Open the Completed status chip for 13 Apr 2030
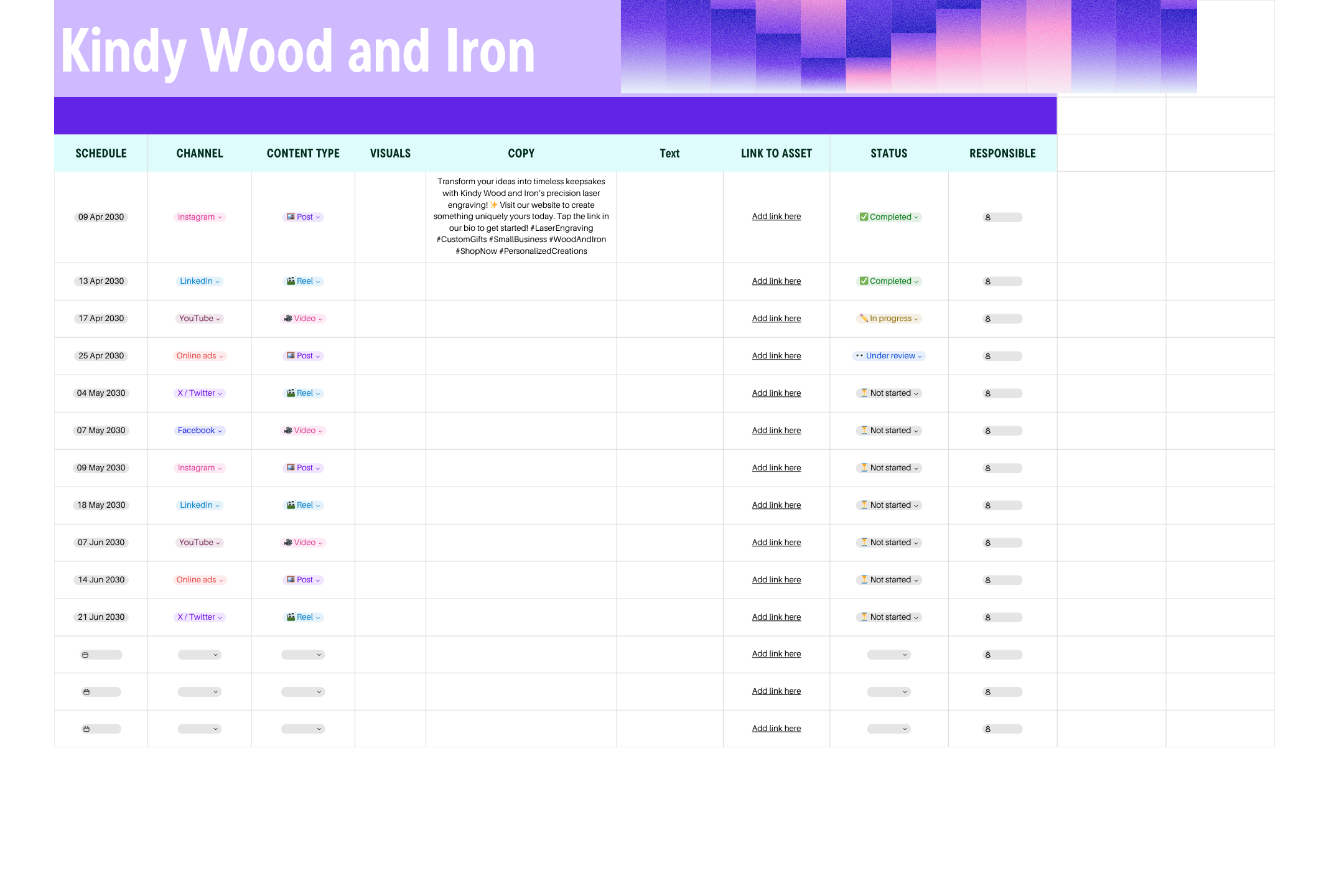Viewport: 1329px width, 896px height. click(x=889, y=281)
